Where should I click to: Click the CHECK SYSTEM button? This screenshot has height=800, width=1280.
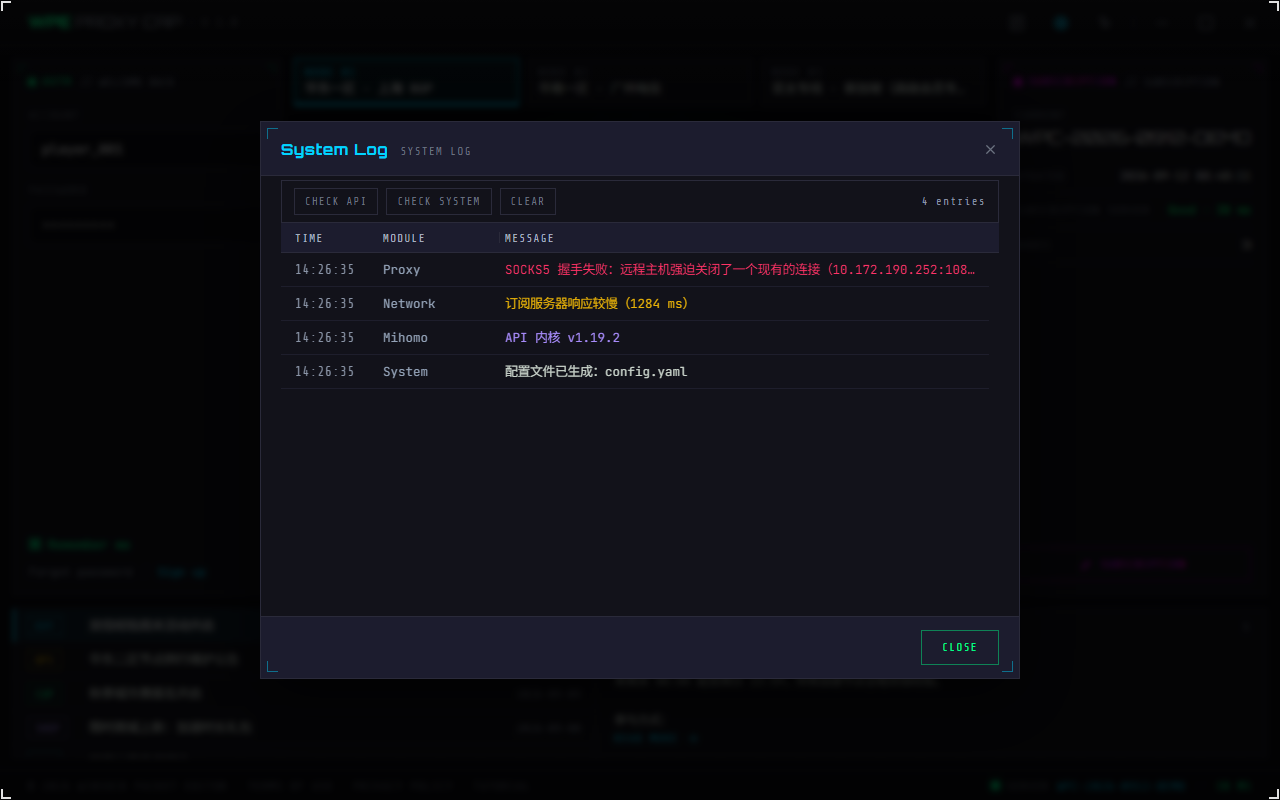(439, 201)
